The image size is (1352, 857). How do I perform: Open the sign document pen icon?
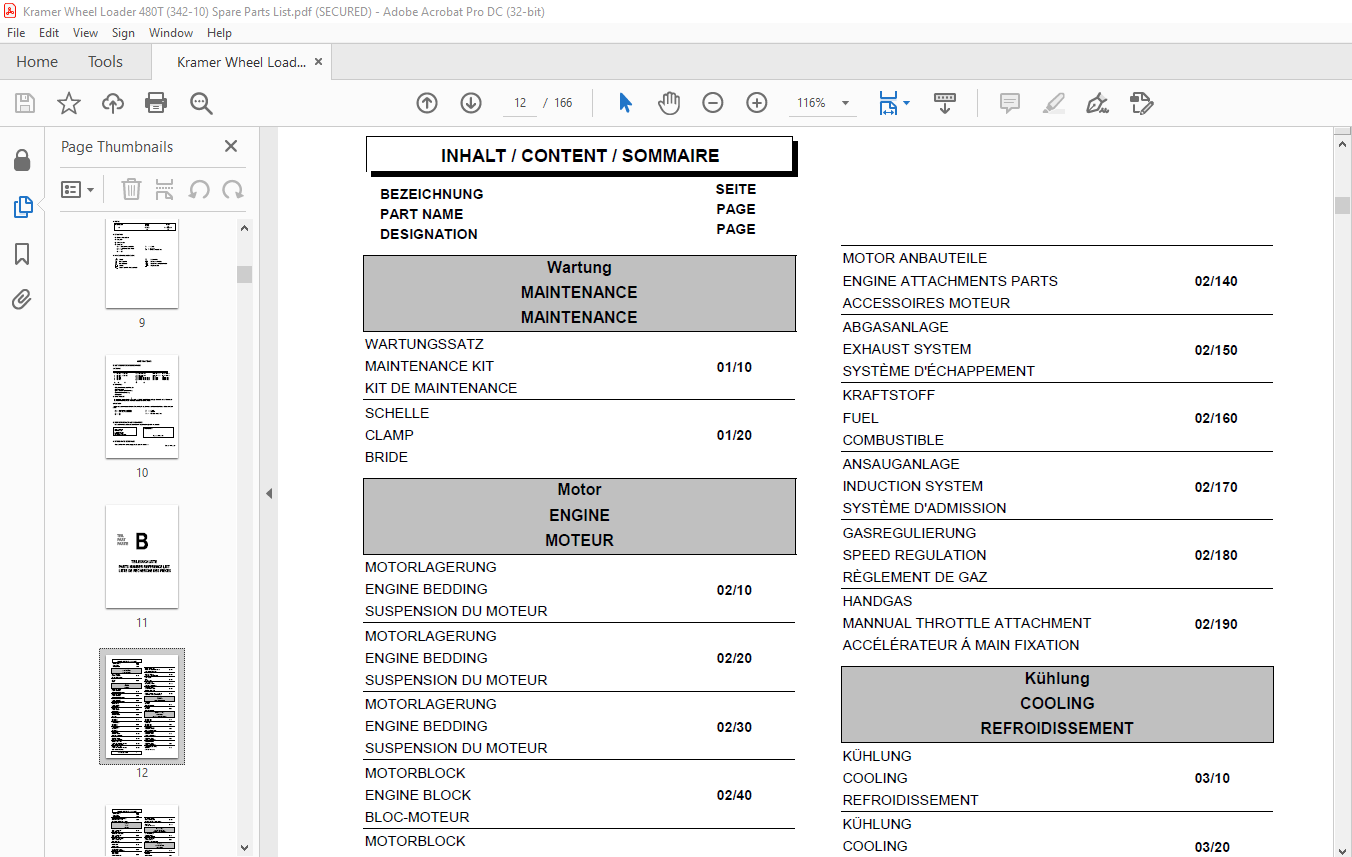pos(1098,103)
